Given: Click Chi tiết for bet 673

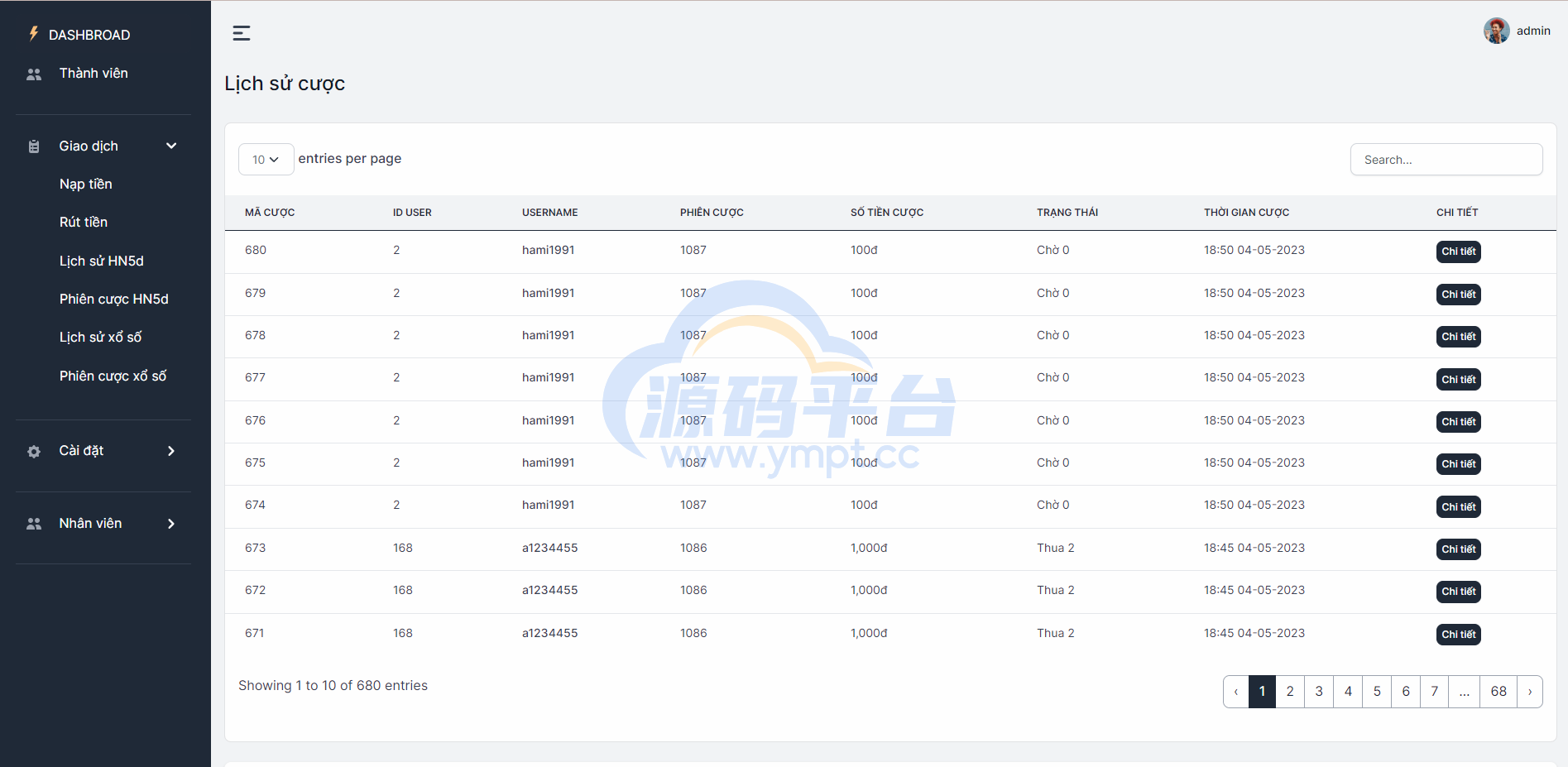Looking at the screenshot, I should (1458, 549).
